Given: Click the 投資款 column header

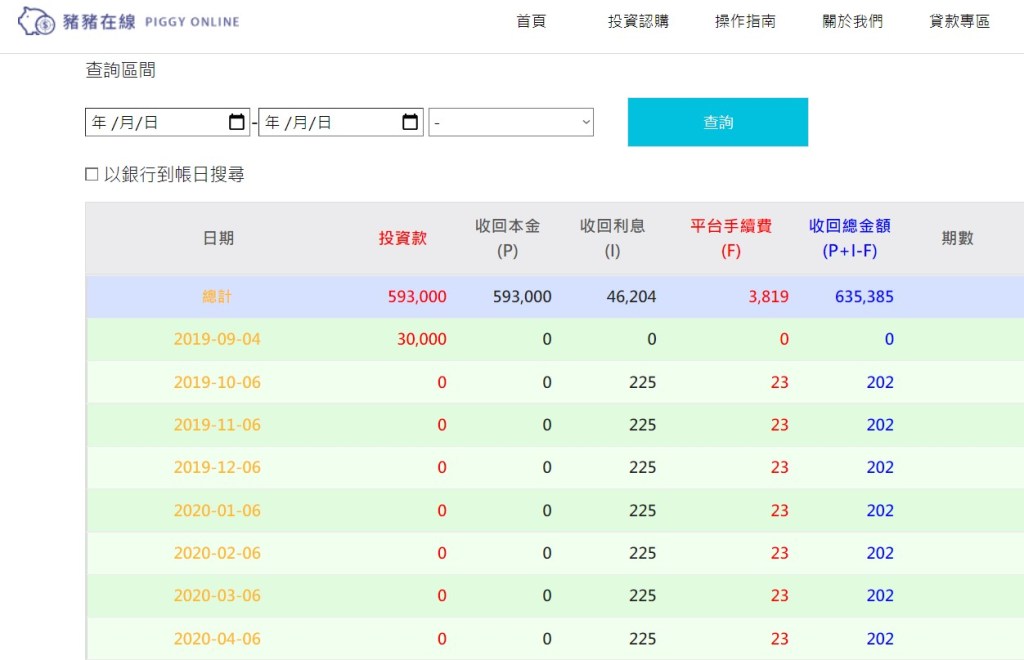Looking at the screenshot, I should point(402,238).
